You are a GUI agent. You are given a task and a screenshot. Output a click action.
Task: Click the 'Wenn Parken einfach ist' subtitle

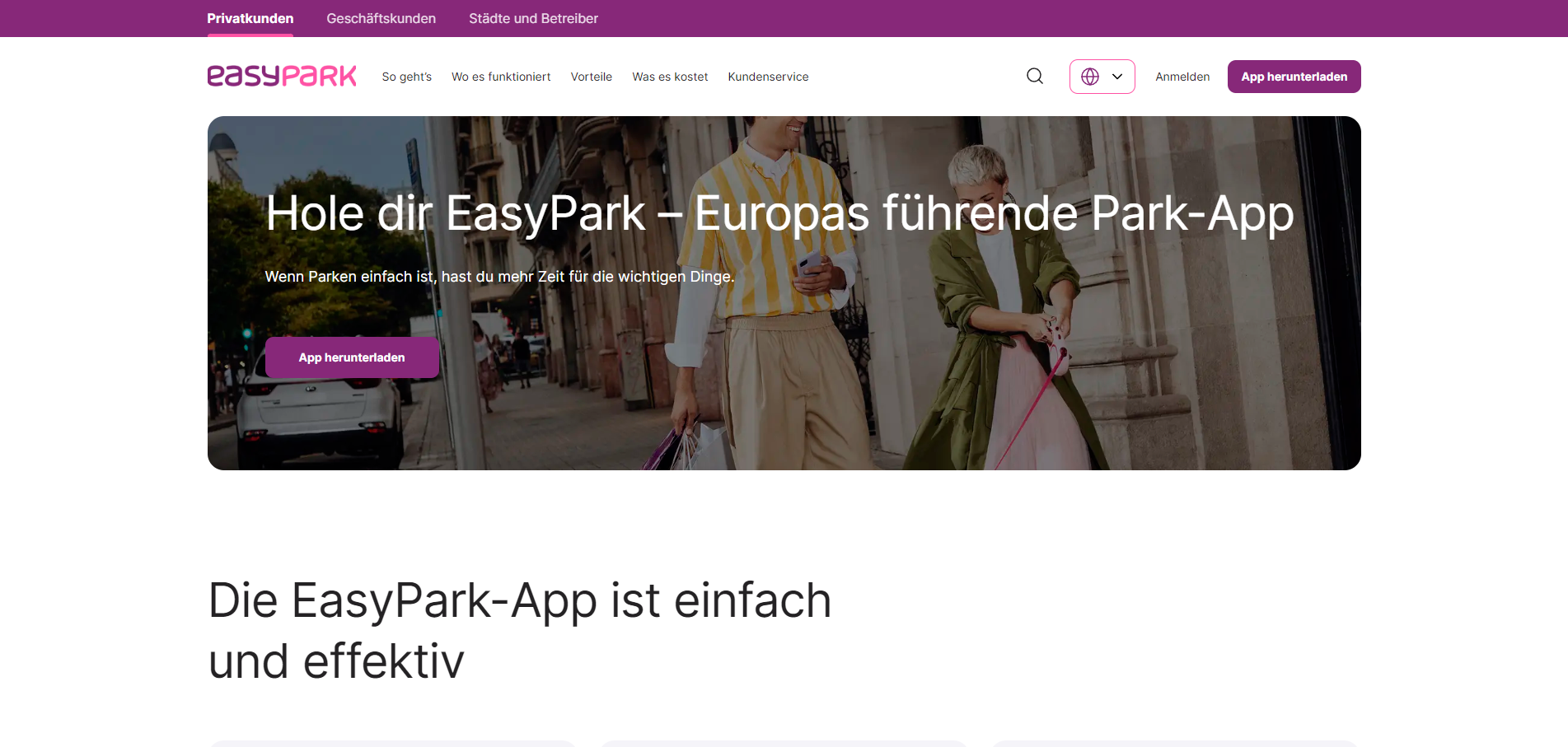pos(499,277)
